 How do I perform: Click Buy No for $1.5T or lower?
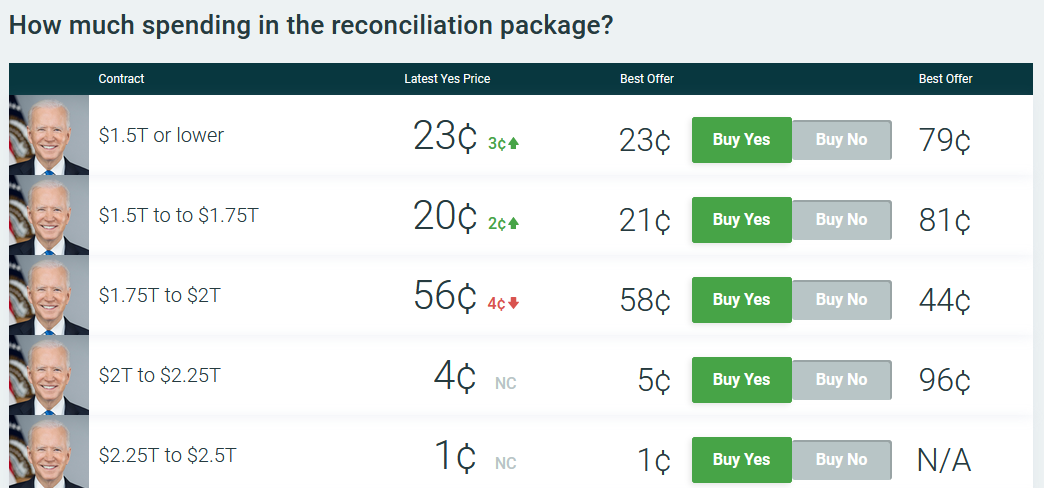coord(842,140)
